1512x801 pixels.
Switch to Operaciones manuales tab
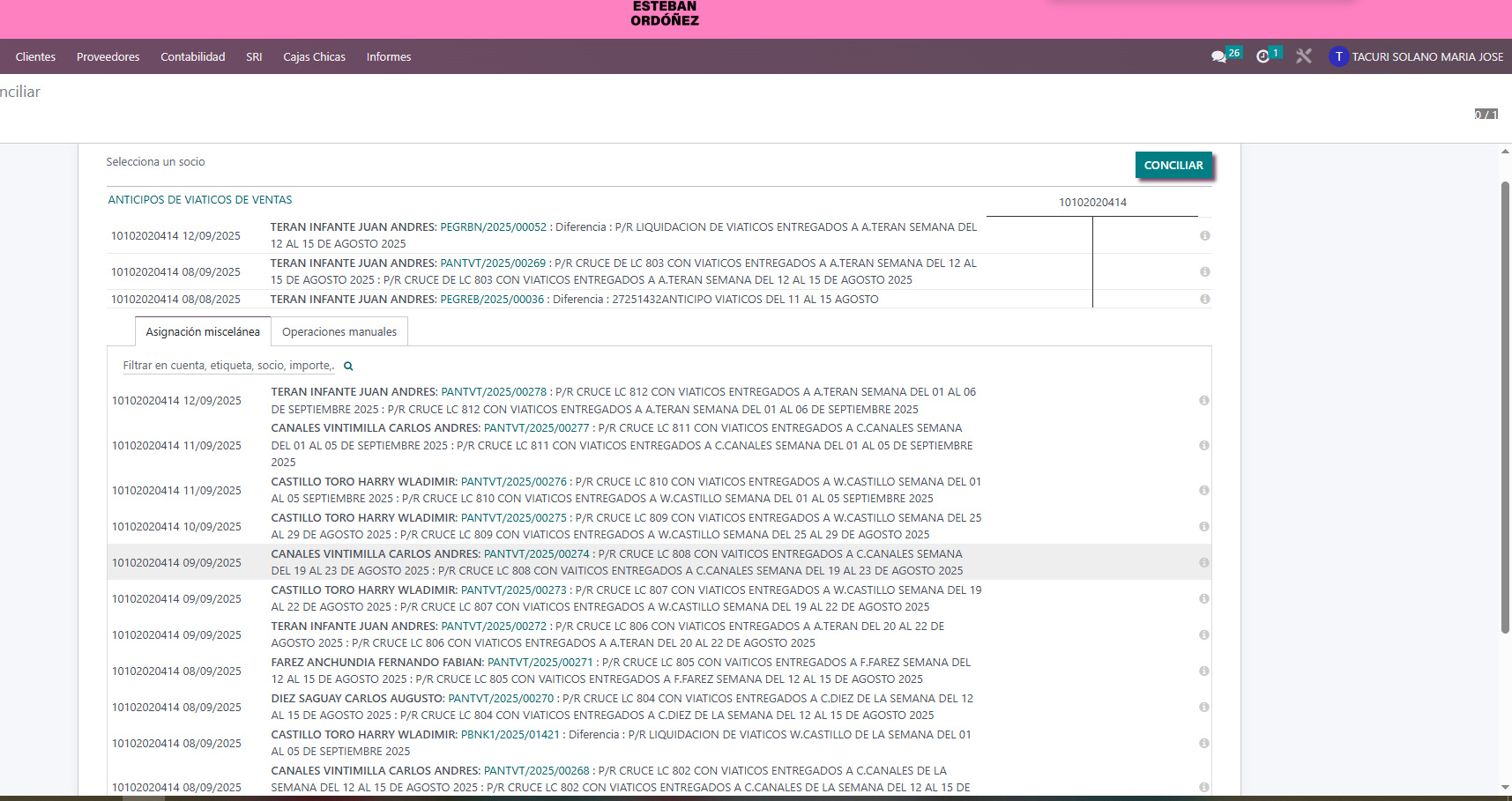pos(339,332)
